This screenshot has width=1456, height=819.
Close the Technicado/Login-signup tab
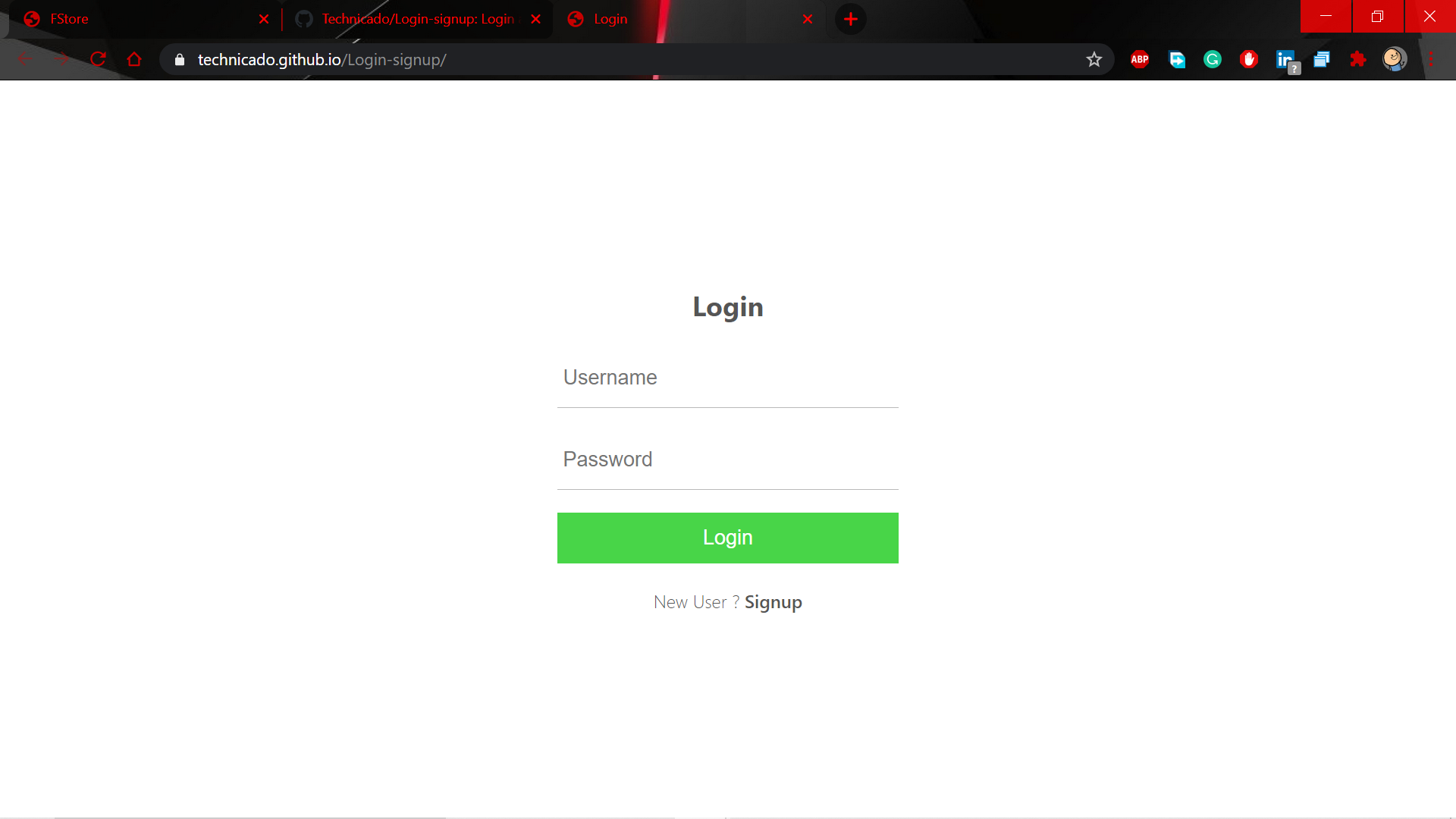coord(536,19)
